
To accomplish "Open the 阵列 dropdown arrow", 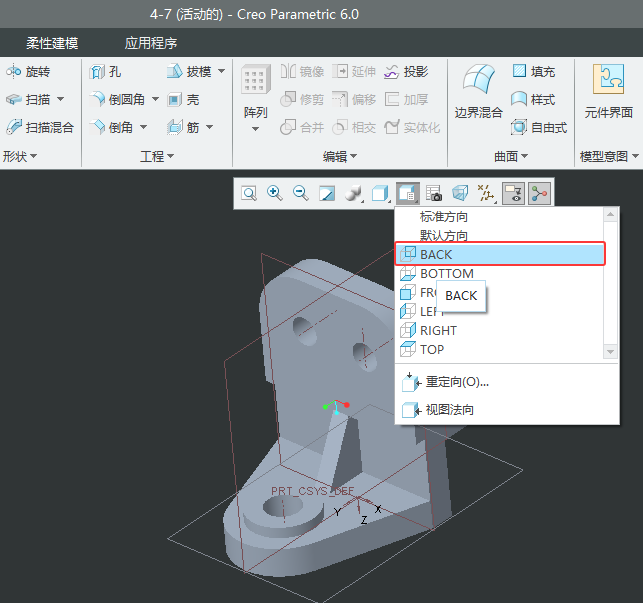I will click(x=255, y=129).
